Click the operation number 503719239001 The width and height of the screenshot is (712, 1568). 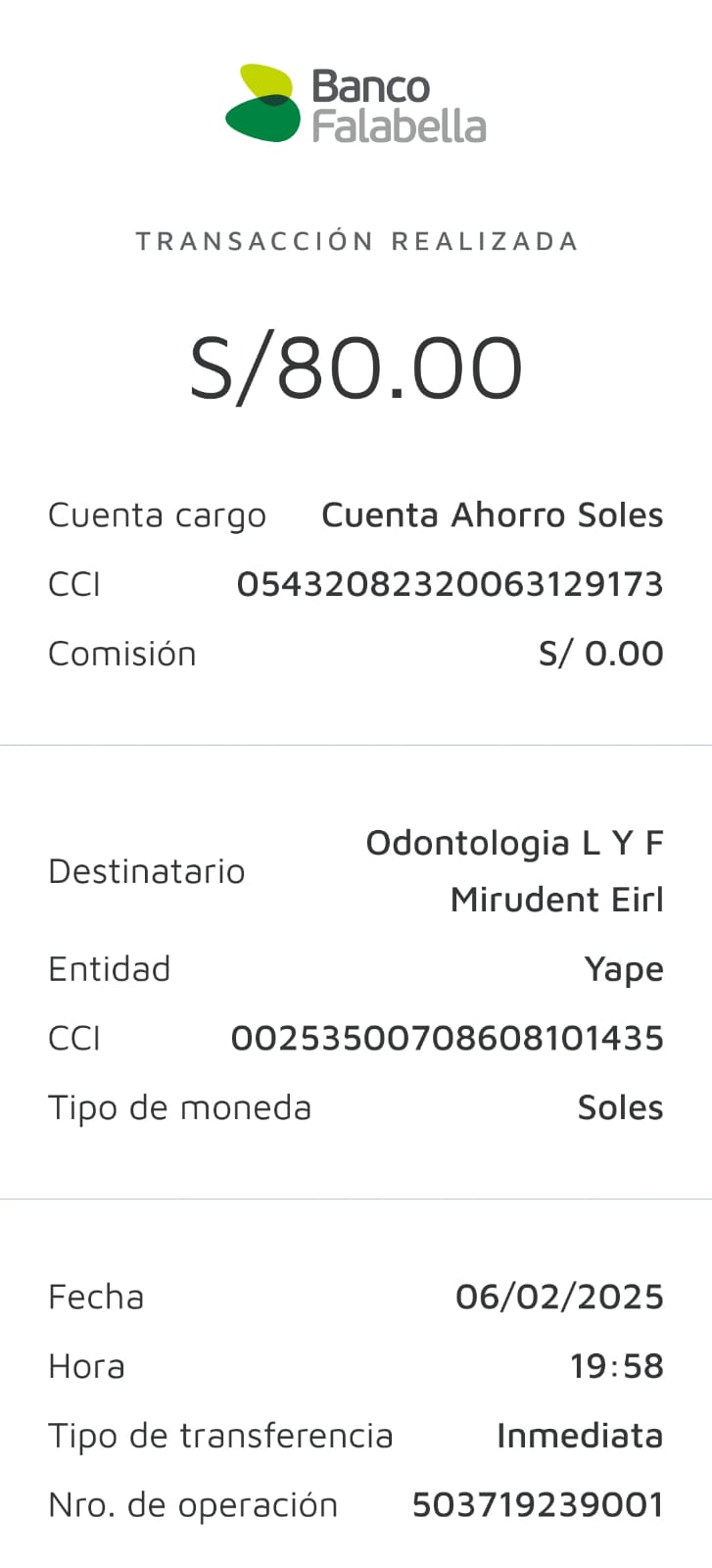(538, 1505)
